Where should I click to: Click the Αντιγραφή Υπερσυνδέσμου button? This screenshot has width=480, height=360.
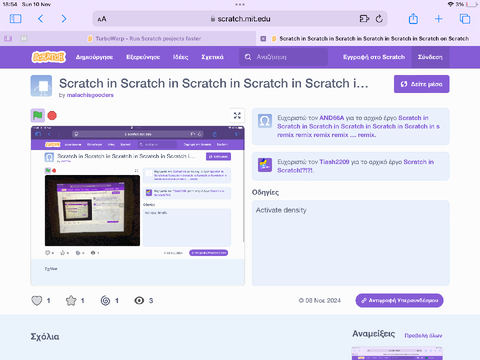pyautogui.click(x=399, y=300)
